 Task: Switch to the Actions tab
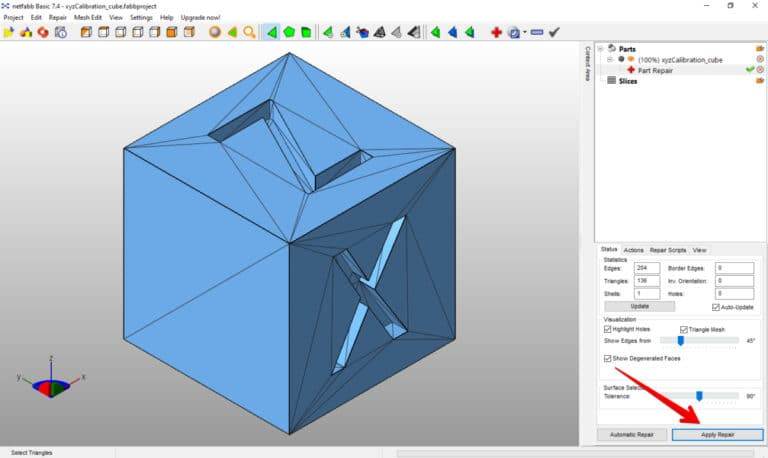tap(633, 250)
